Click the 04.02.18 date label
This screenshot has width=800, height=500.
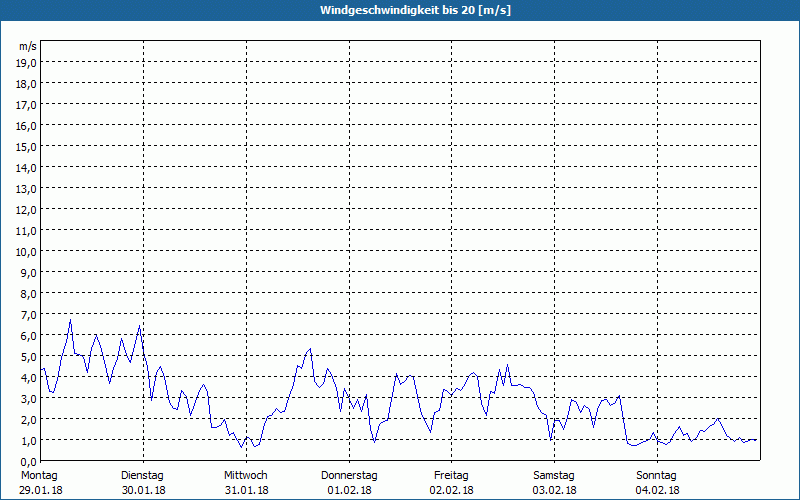[x=656, y=490]
